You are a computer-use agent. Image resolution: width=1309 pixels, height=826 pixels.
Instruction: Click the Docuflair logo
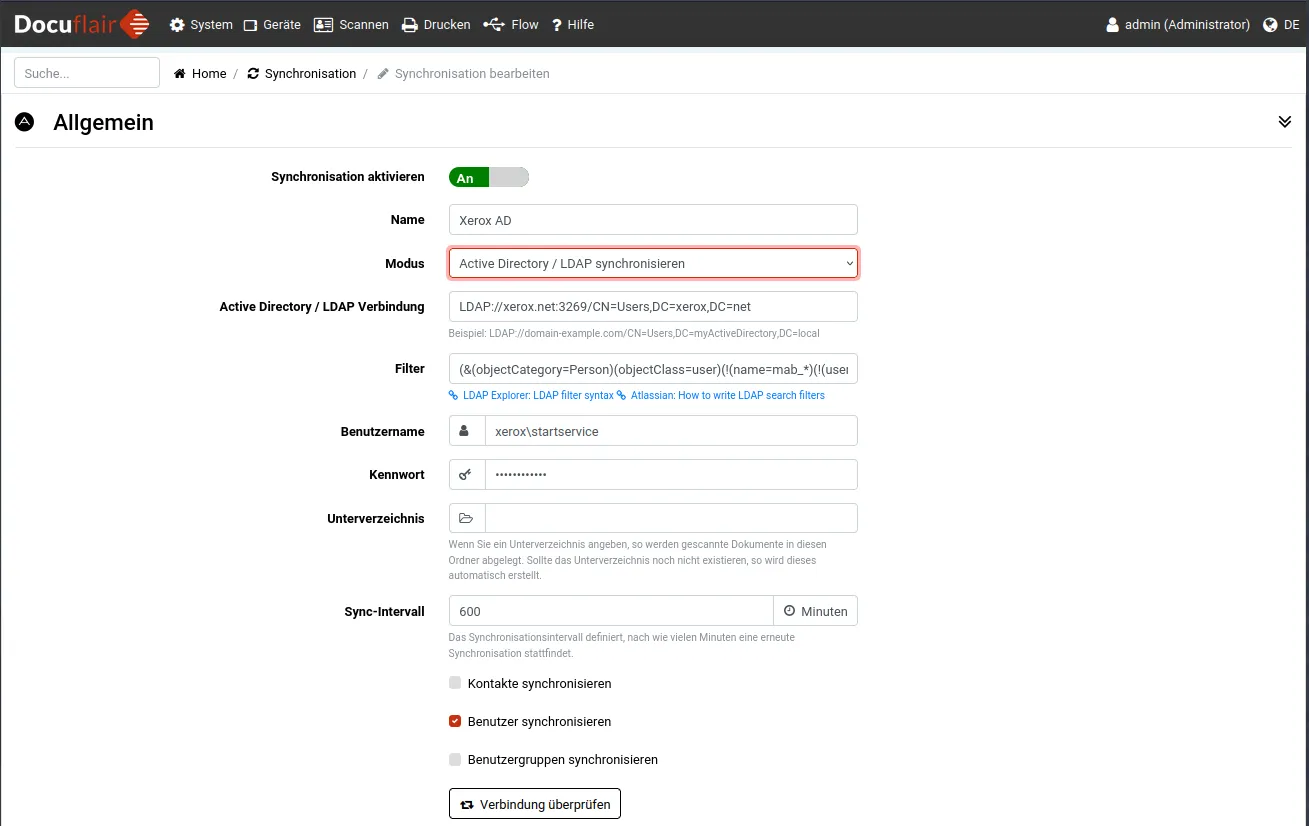(x=82, y=24)
